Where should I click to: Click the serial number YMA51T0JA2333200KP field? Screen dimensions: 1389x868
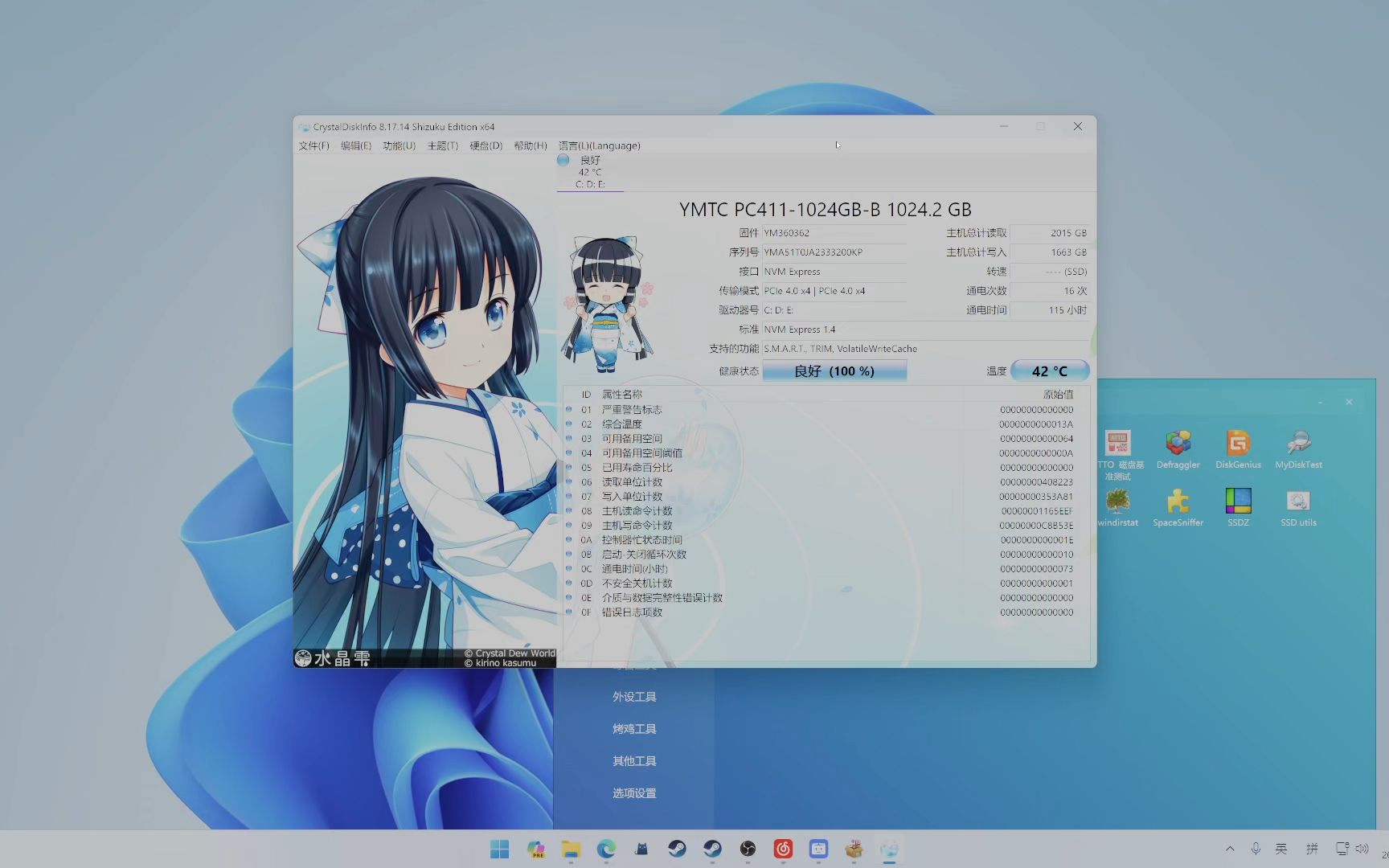click(x=834, y=252)
